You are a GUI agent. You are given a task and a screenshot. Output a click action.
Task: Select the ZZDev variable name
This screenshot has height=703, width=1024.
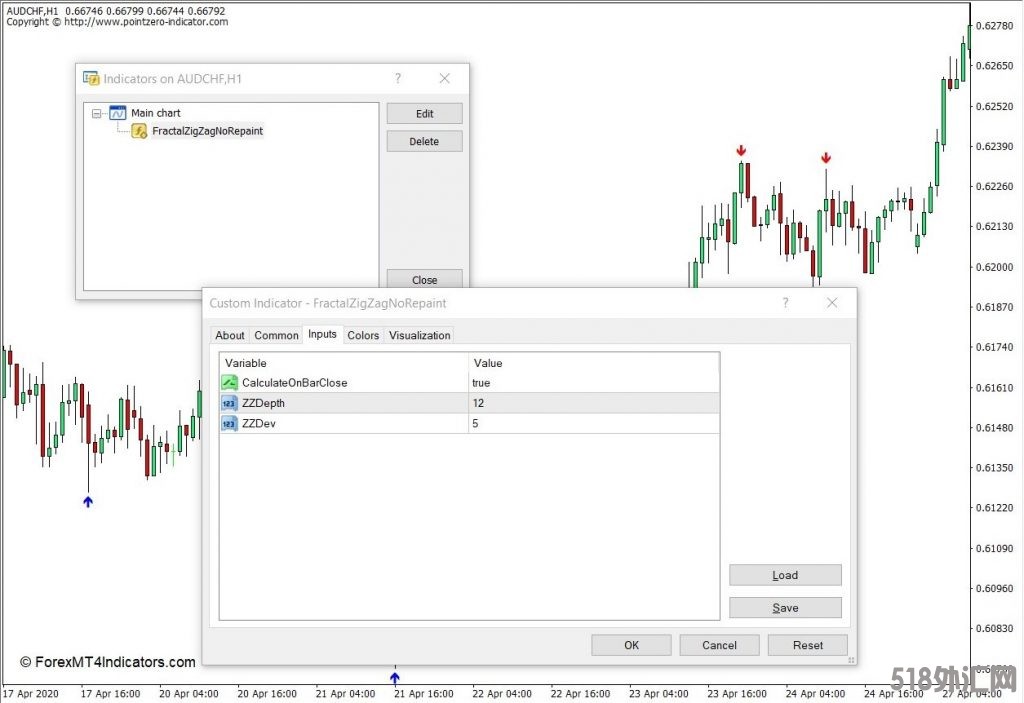[x=259, y=423]
